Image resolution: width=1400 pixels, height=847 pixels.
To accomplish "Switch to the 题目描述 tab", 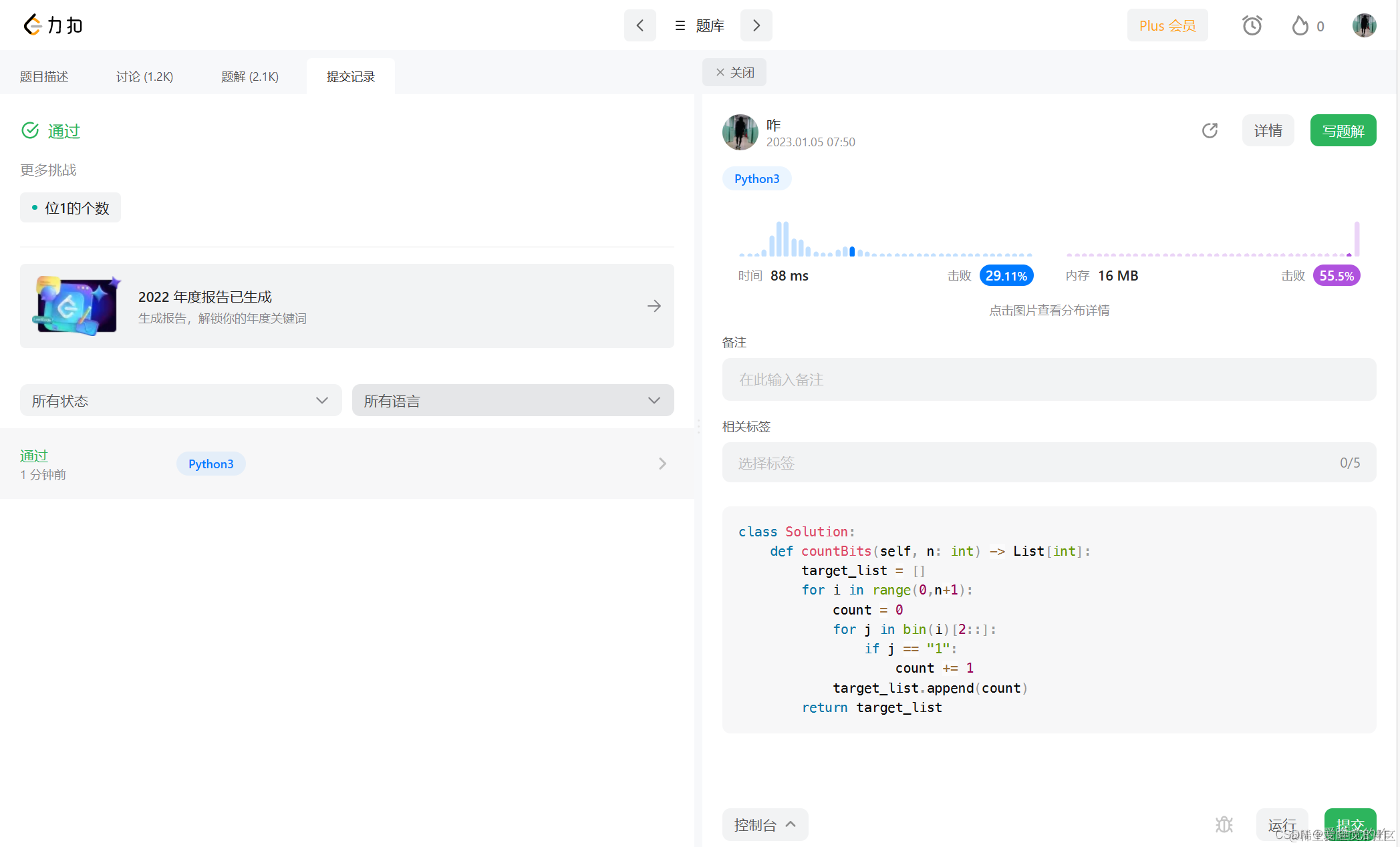I will click(44, 77).
